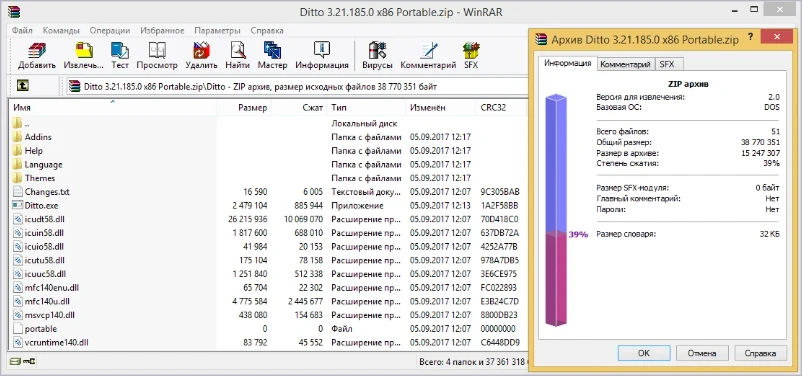Select the icuin58.dll file name
802x376 pixels.
[x=44, y=233]
